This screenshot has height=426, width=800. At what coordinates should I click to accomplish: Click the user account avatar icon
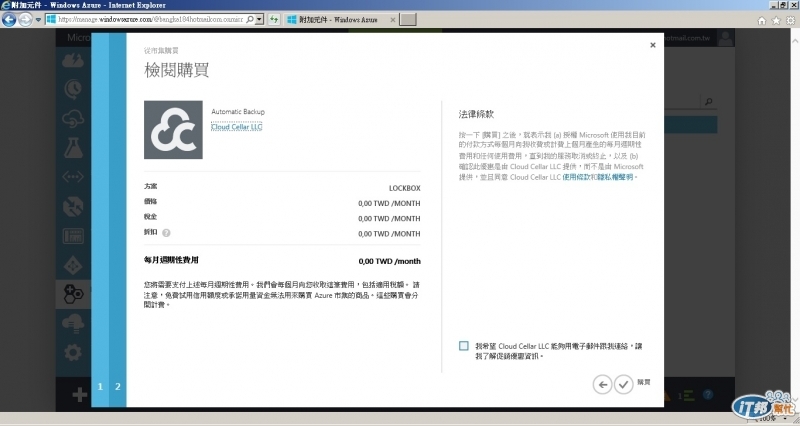click(x=725, y=38)
